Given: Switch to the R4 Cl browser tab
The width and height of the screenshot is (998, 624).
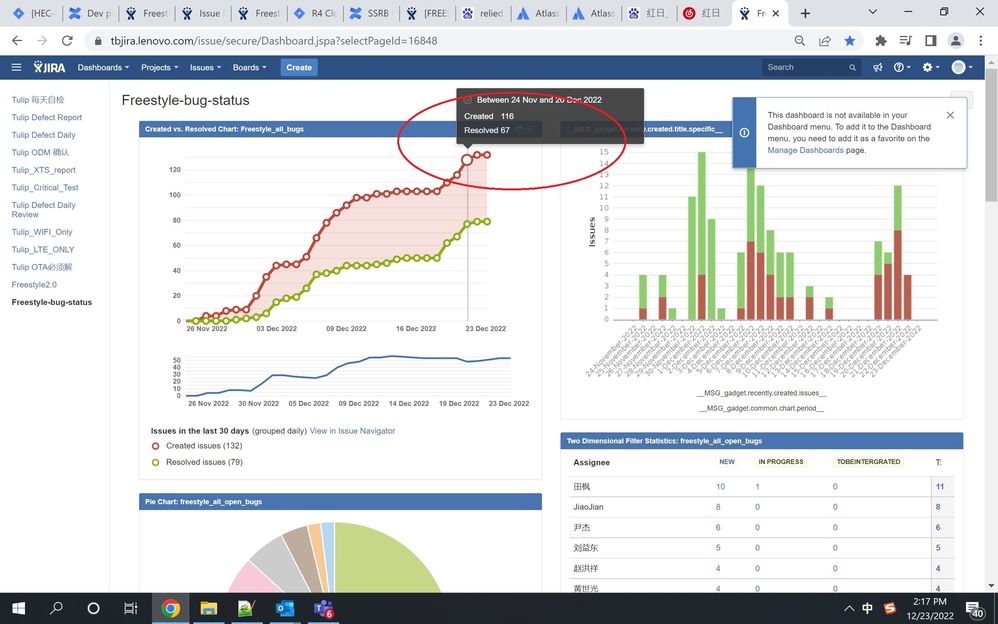Looking at the screenshot, I should [x=316, y=13].
